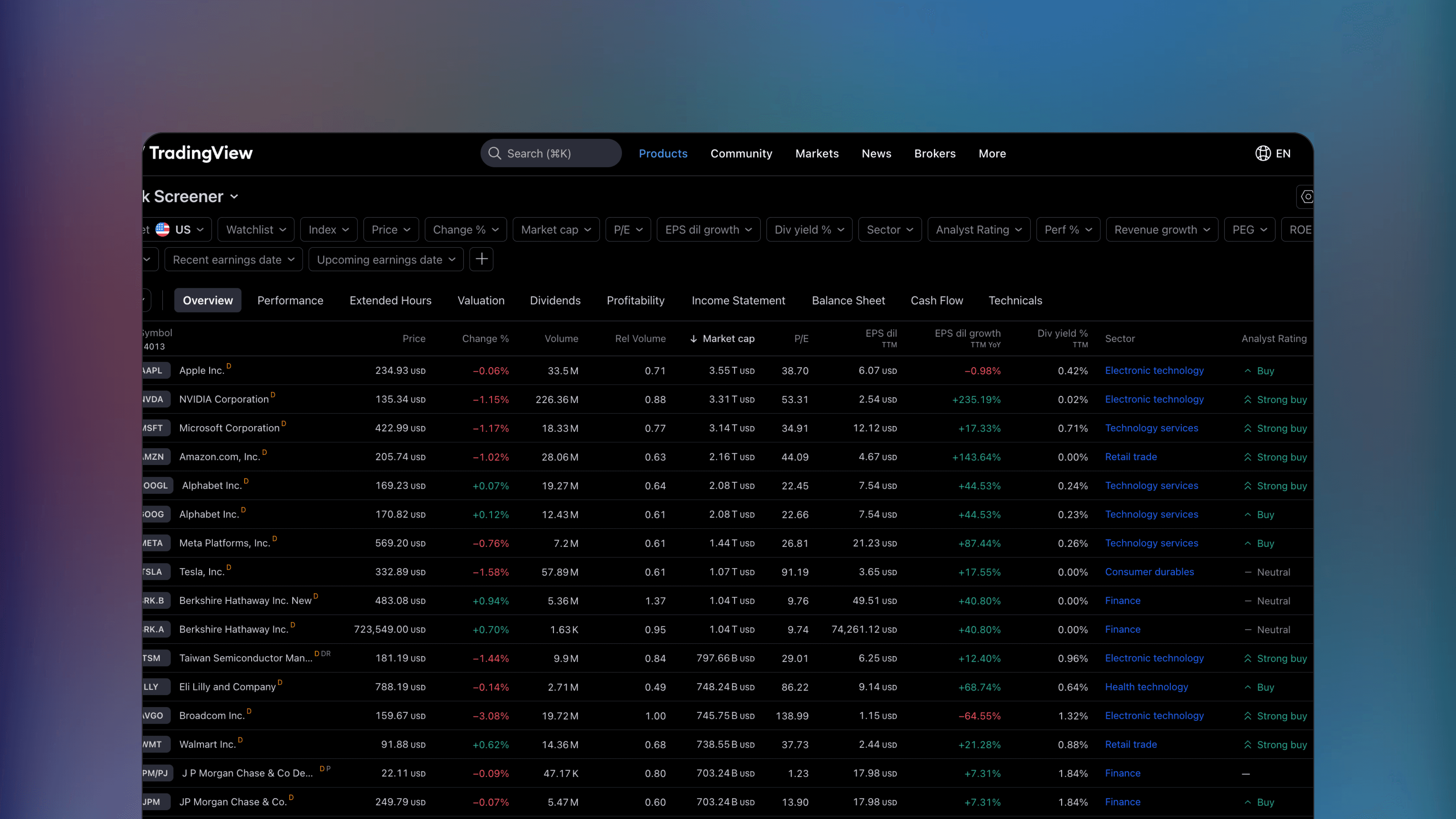Image resolution: width=1456 pixels, height=819 pixels.
Task: Open the Upcoming earnings date filter
Action: 385,259
